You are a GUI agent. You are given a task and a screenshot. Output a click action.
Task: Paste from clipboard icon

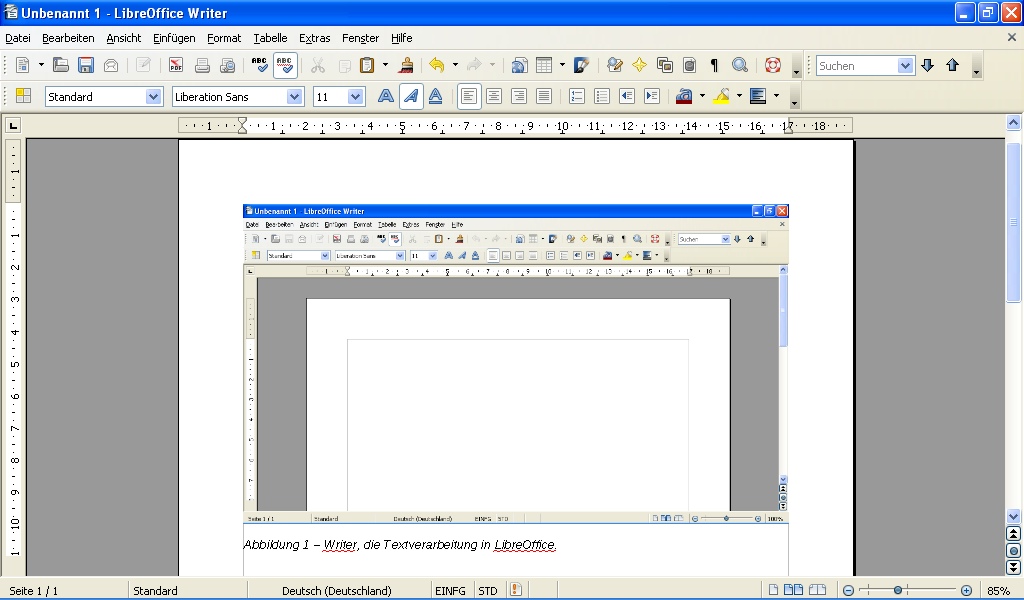coord(367,65)
